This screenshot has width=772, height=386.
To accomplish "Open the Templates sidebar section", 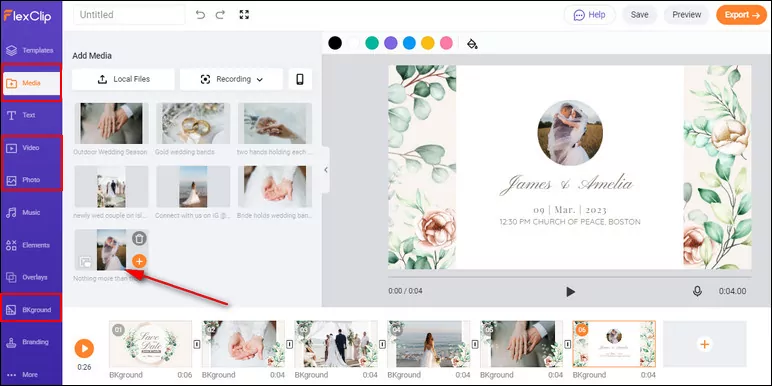I will [x=31, y=50].
